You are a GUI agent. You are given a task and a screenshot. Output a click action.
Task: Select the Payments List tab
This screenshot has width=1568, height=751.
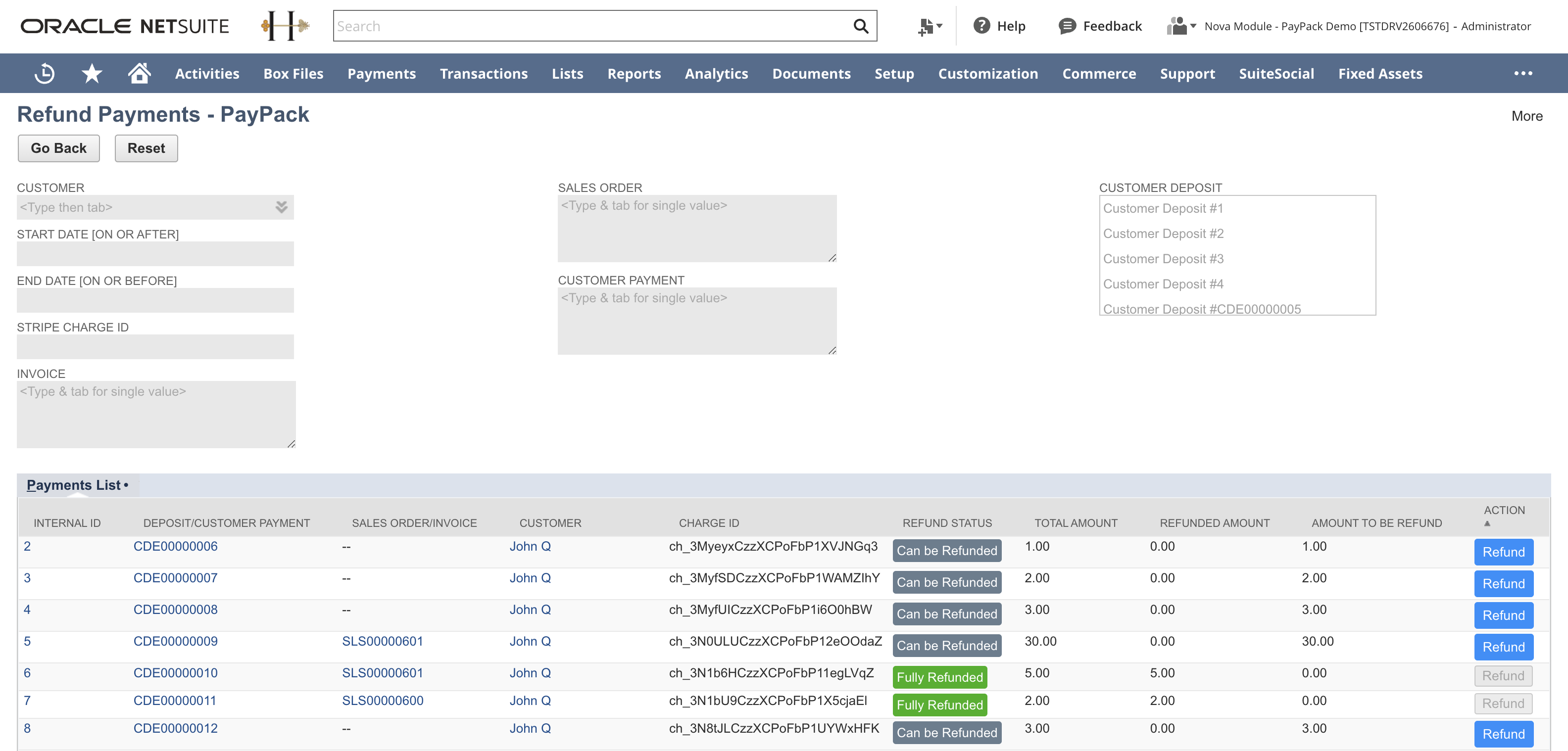(x=77, y=485)
